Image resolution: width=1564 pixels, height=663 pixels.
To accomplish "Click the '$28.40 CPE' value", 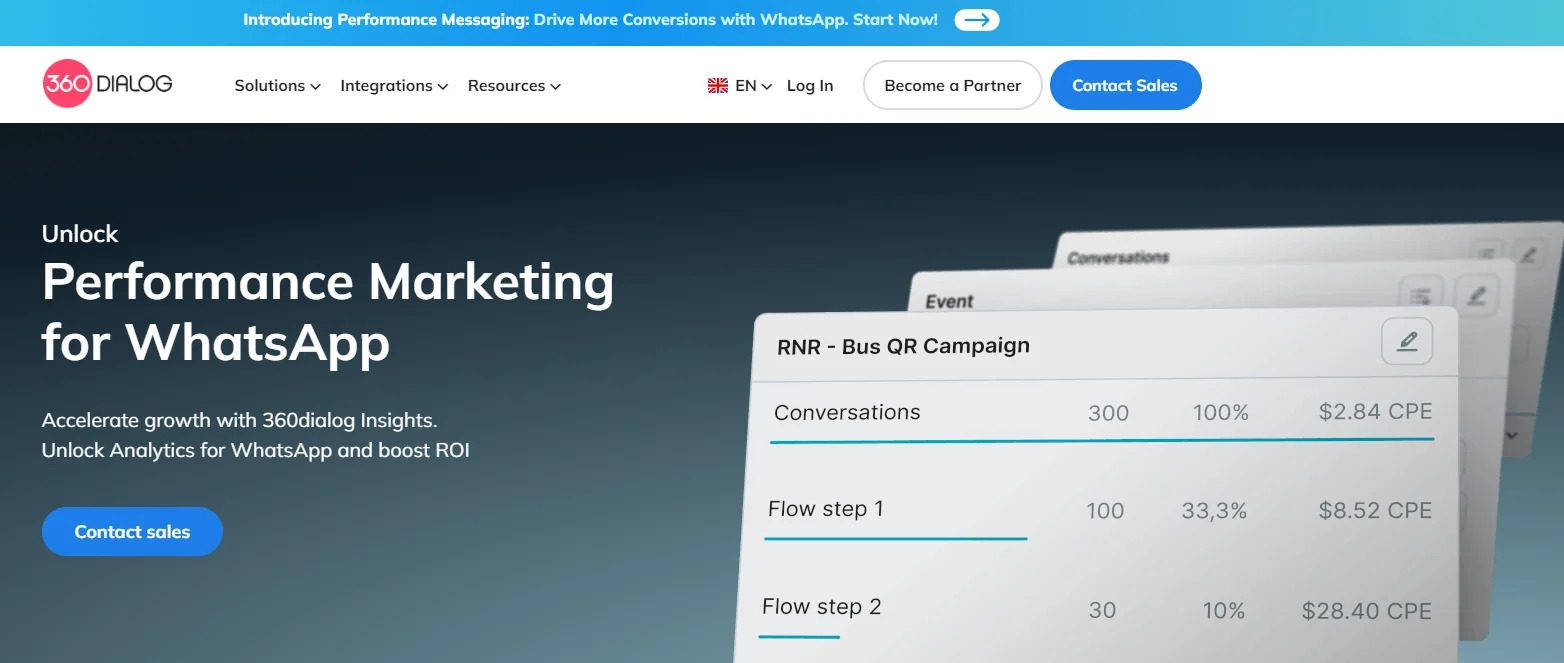I will [1367, 611].
